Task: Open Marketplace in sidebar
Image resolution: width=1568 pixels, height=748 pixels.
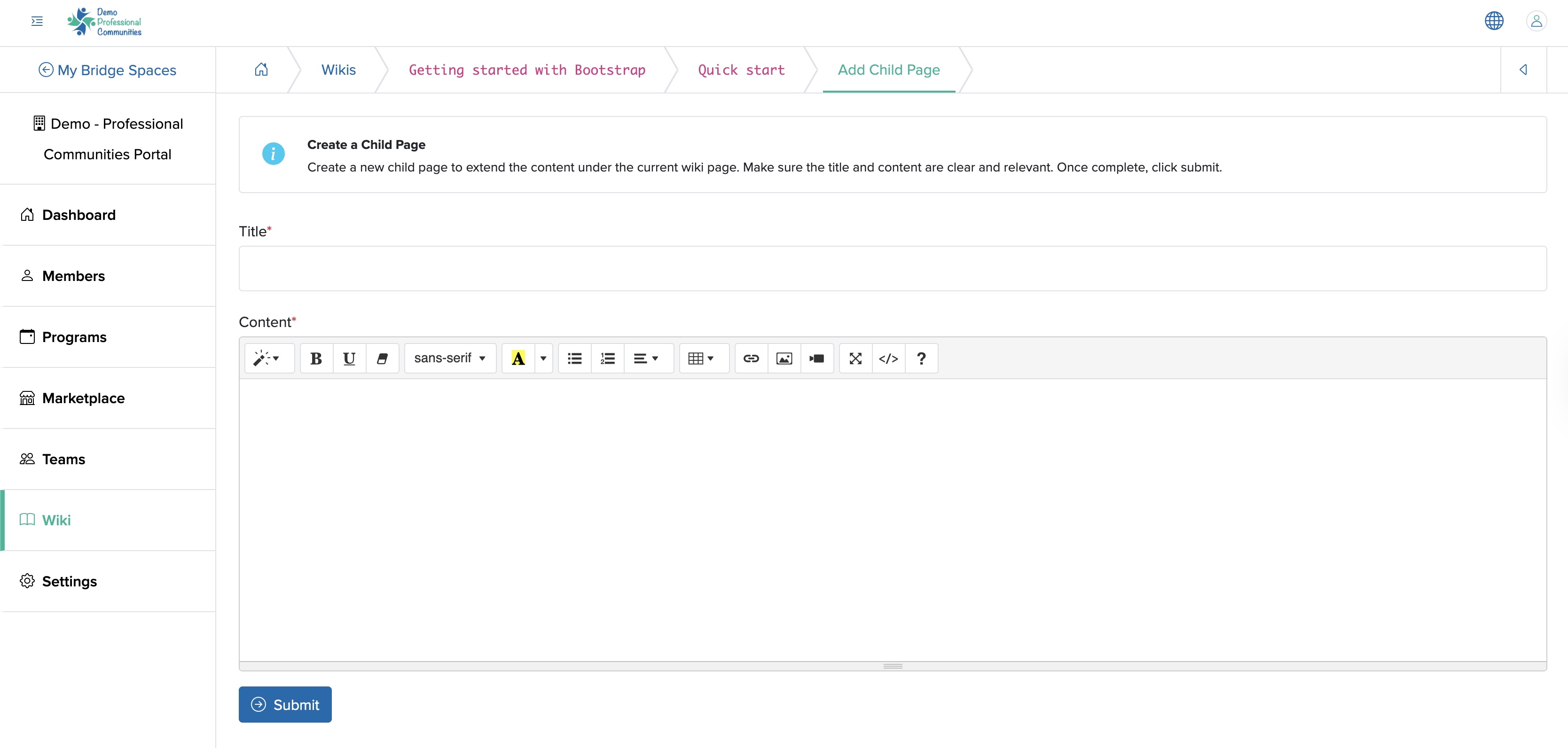Action: click(108, 398)
